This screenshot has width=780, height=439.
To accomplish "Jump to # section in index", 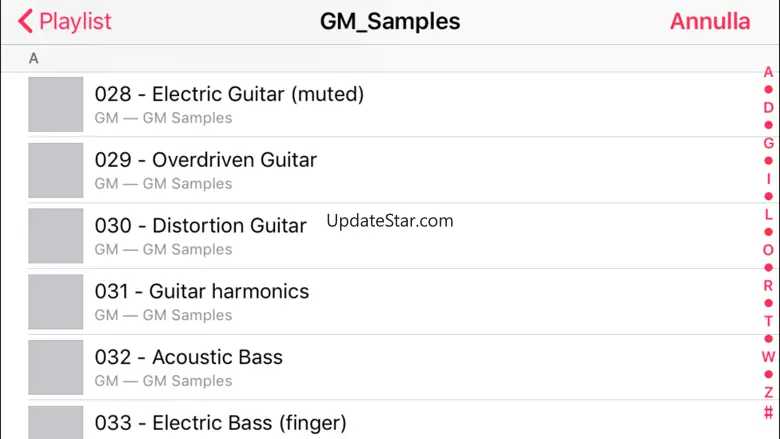I will coord(768,412).
